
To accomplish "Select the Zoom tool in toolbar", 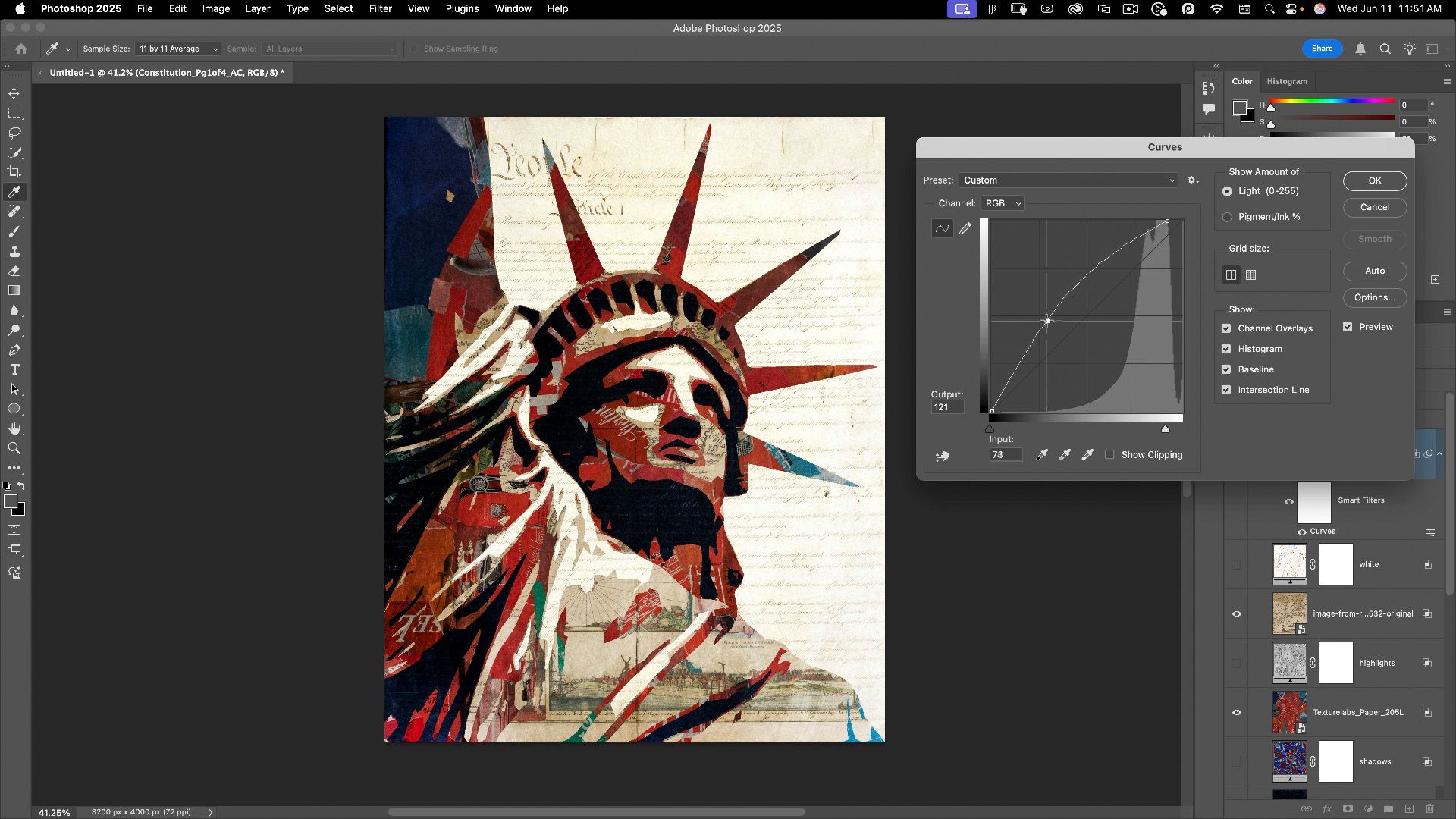I will [14, 449].
